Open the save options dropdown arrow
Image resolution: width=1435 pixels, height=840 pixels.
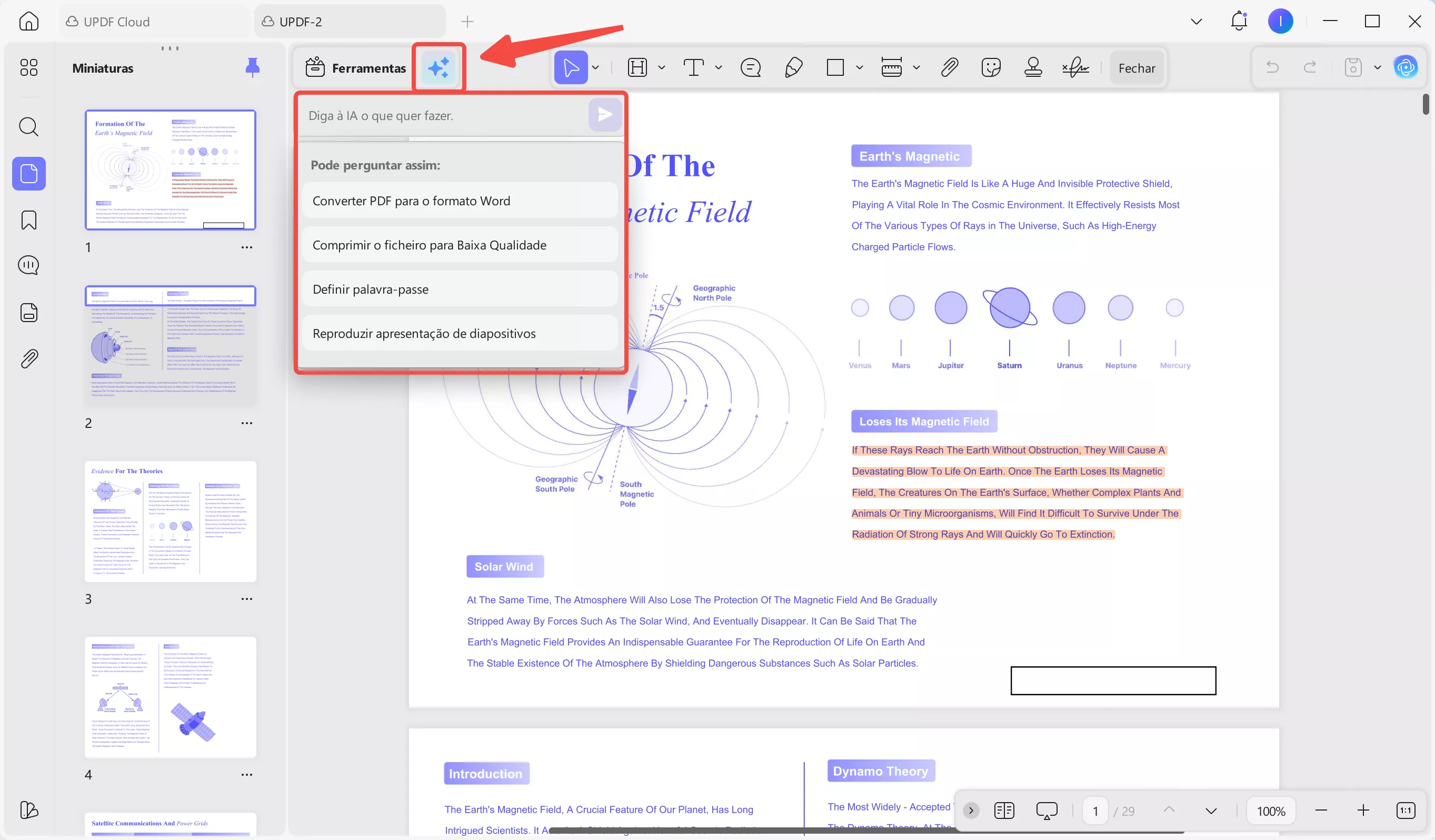(x=1378, y=68)
